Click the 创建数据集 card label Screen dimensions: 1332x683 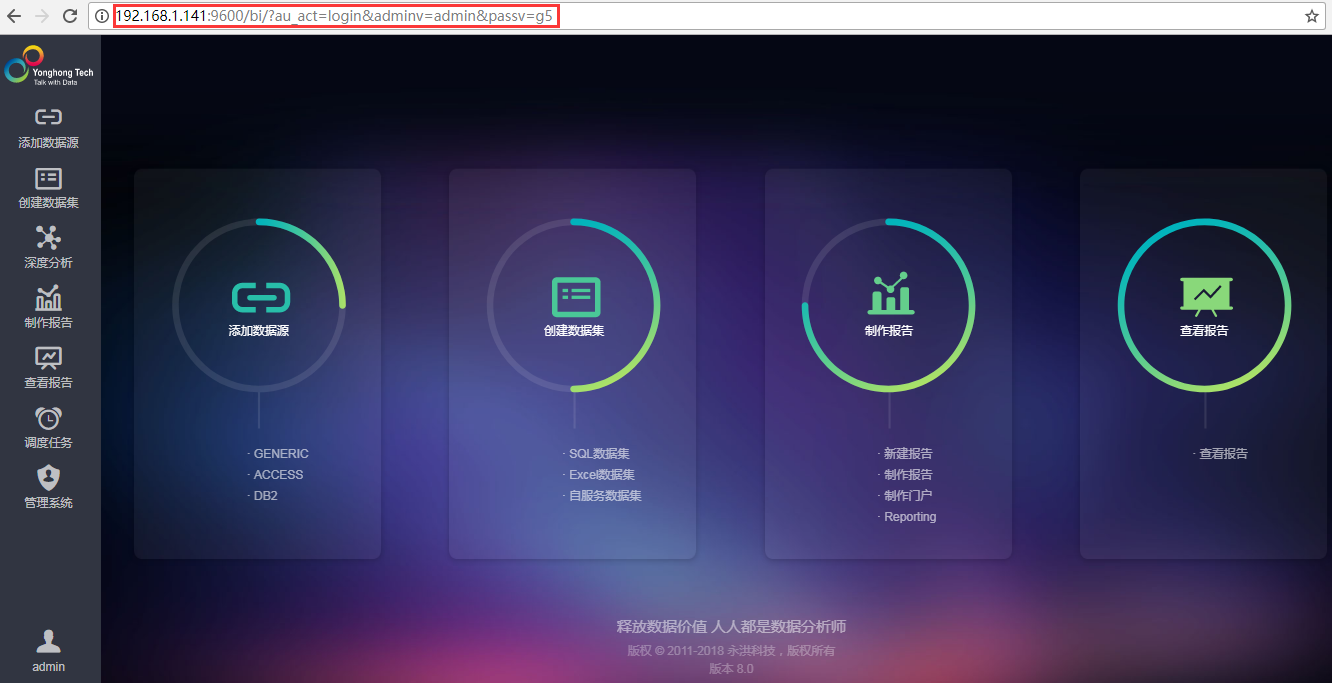[x=574, y=331]
